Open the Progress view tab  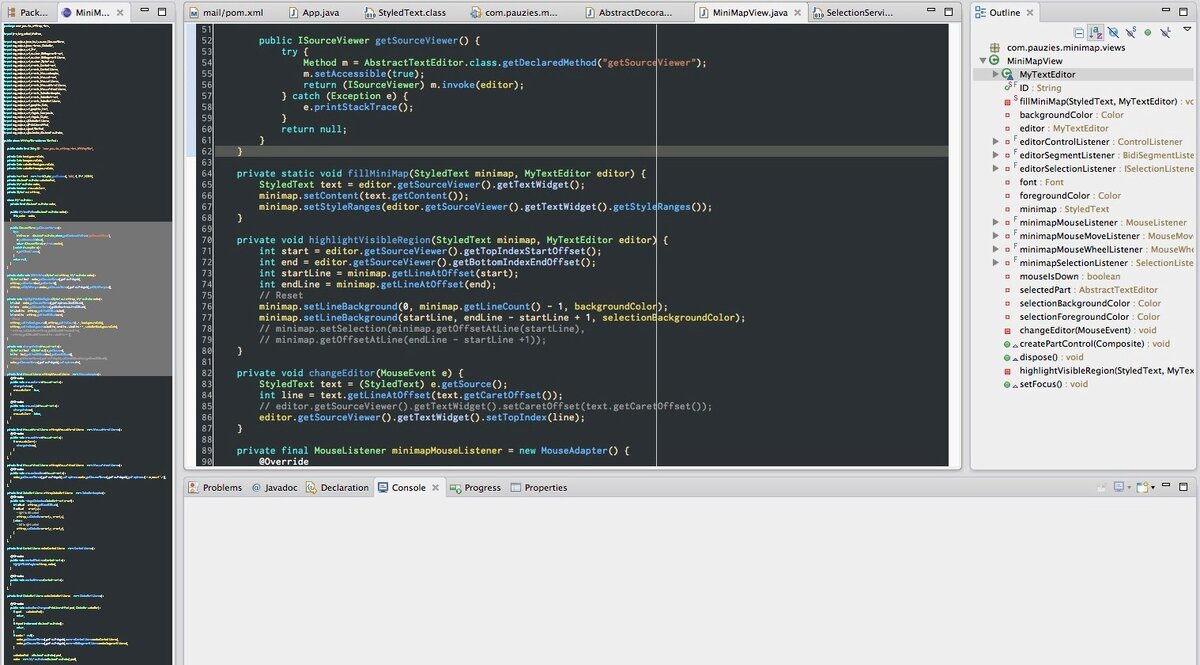coord(474,488)
